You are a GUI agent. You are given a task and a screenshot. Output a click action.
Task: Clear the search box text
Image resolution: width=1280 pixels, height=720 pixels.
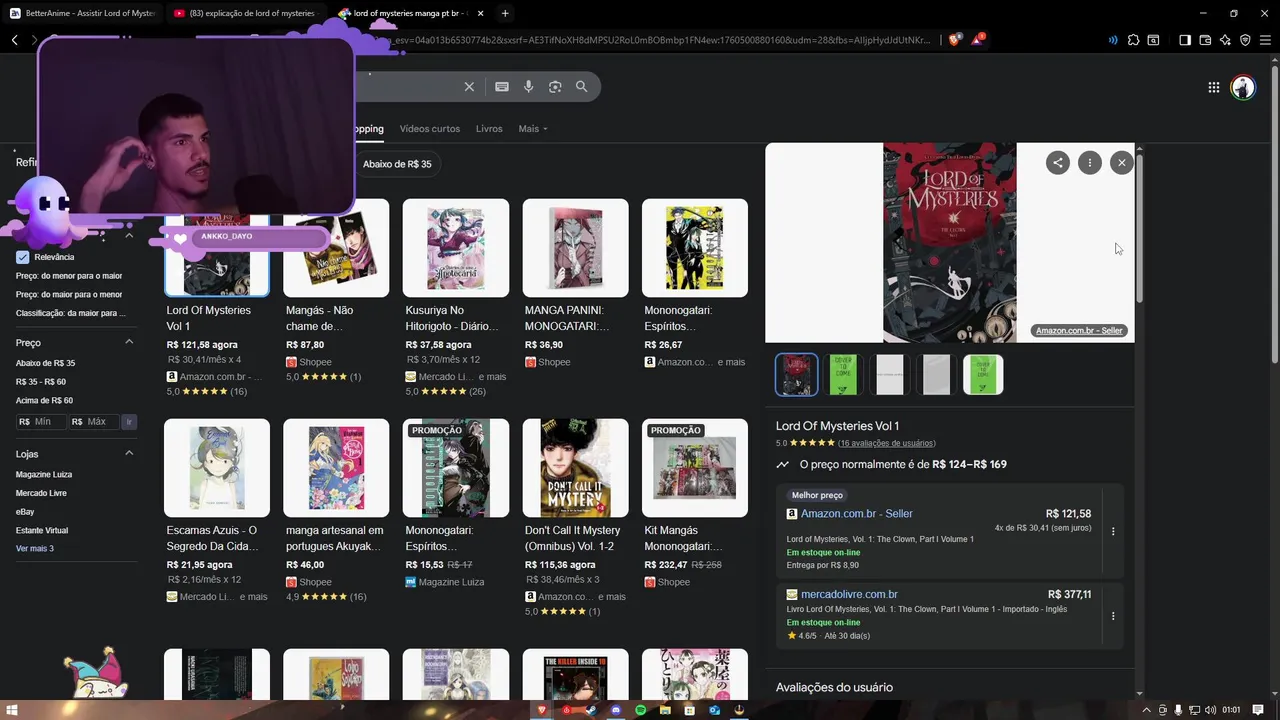click(x=469, y=87)
